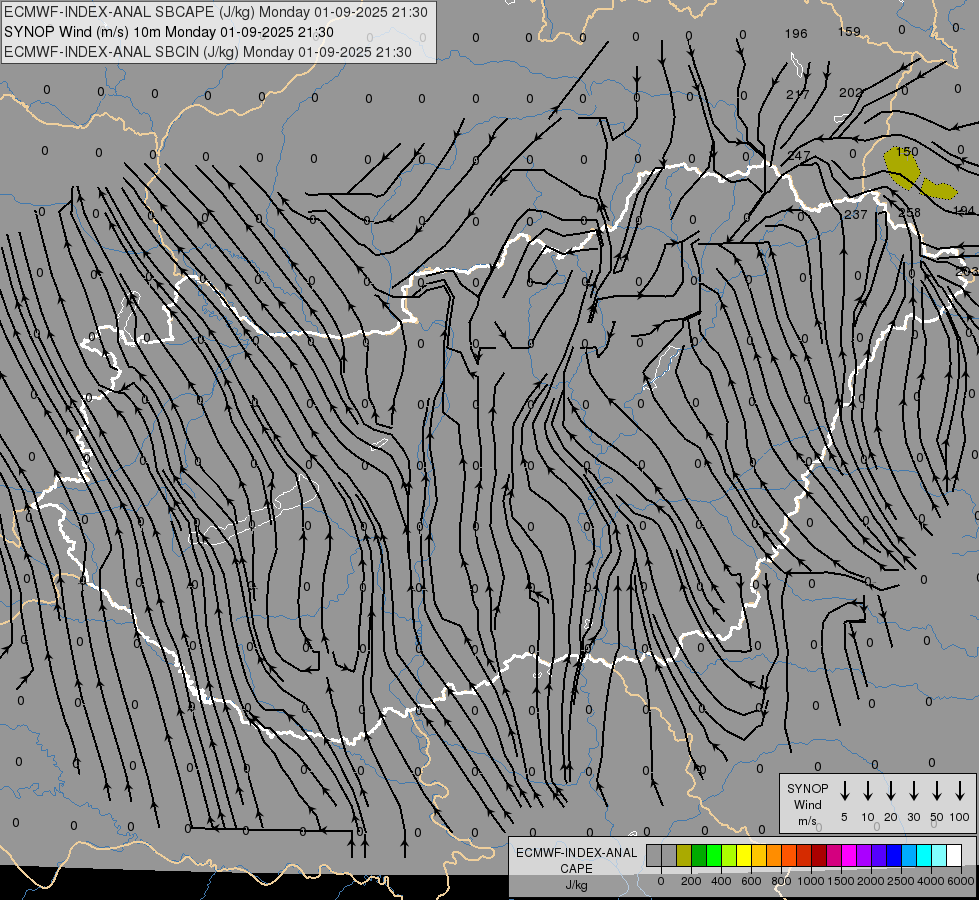Click the 50 m/s wind arrow in the legend
The image size is (979, 900).
(937, 791)
